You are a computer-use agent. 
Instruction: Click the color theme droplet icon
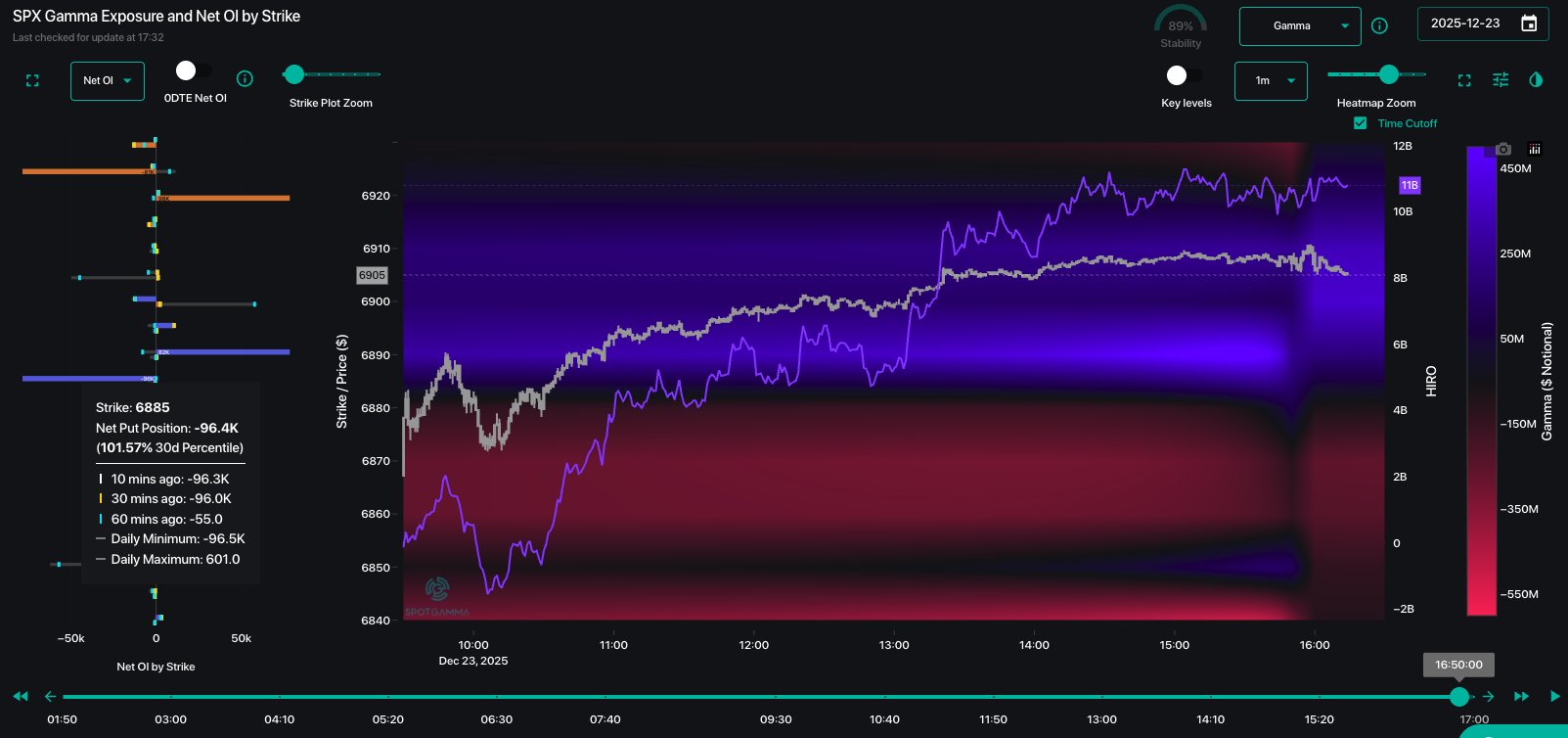(1536, 80)
